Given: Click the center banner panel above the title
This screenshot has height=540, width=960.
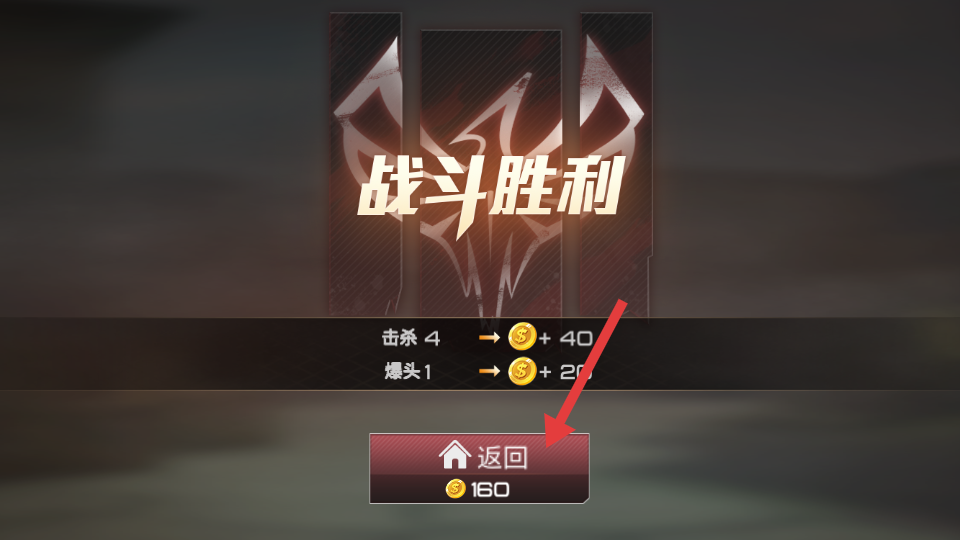Looking at the screenshot, I should [491, 92].
